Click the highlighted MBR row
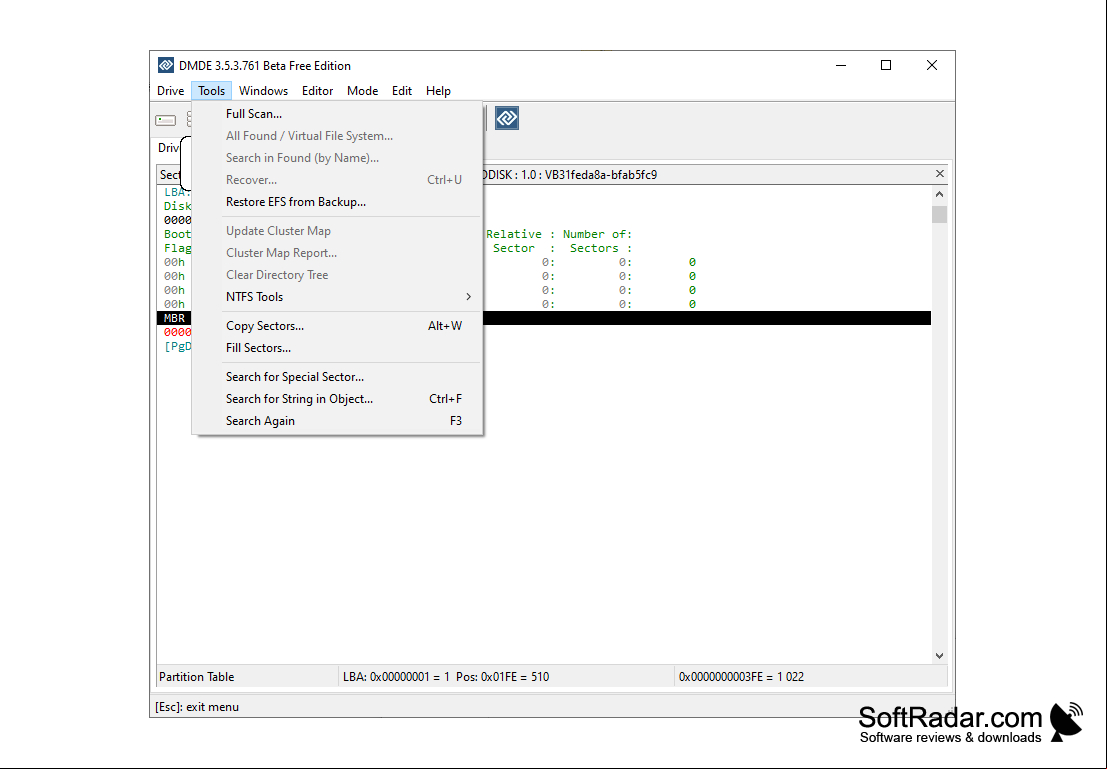 [544, 318]
